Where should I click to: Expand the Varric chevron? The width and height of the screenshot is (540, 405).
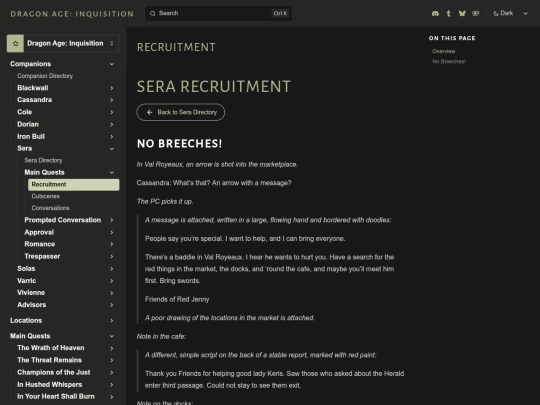pos(112,281)
